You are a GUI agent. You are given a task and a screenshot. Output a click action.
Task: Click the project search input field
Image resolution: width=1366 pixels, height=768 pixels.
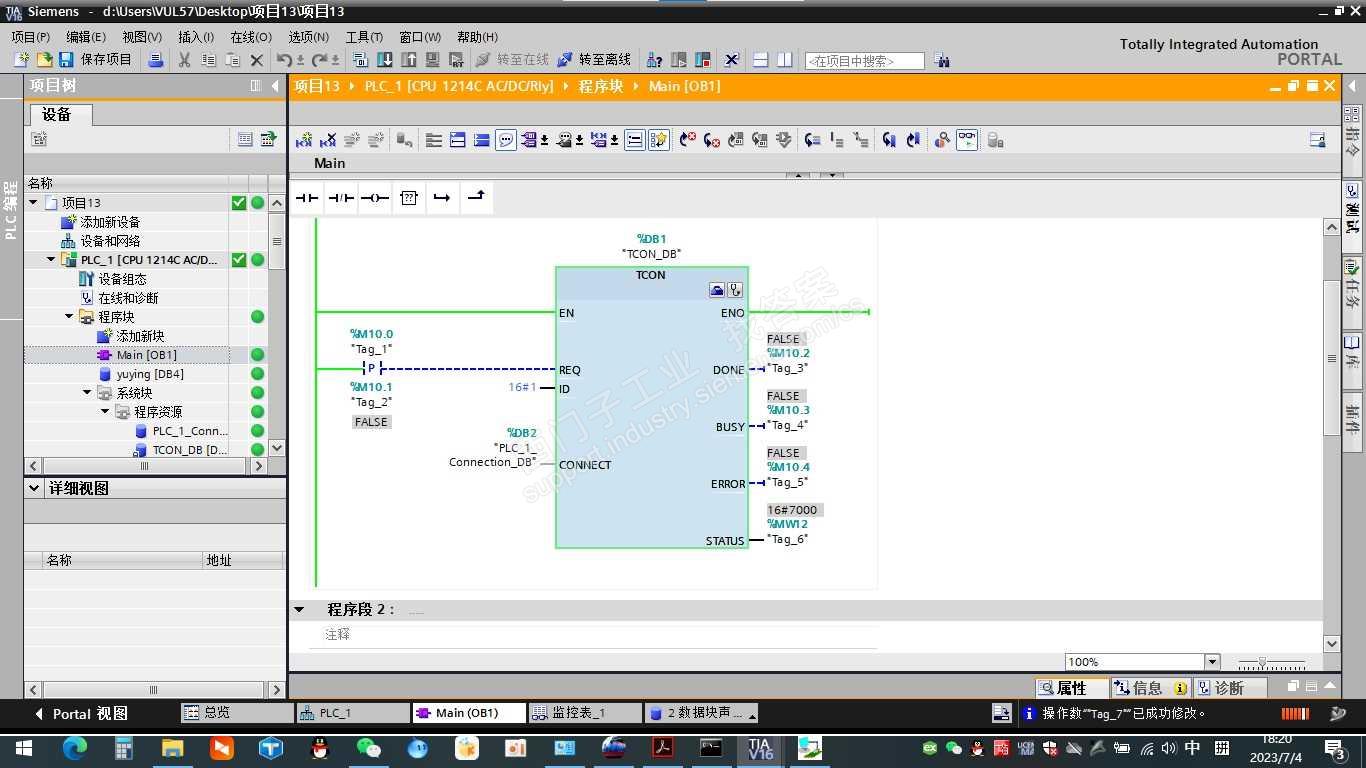pos(864,61)
